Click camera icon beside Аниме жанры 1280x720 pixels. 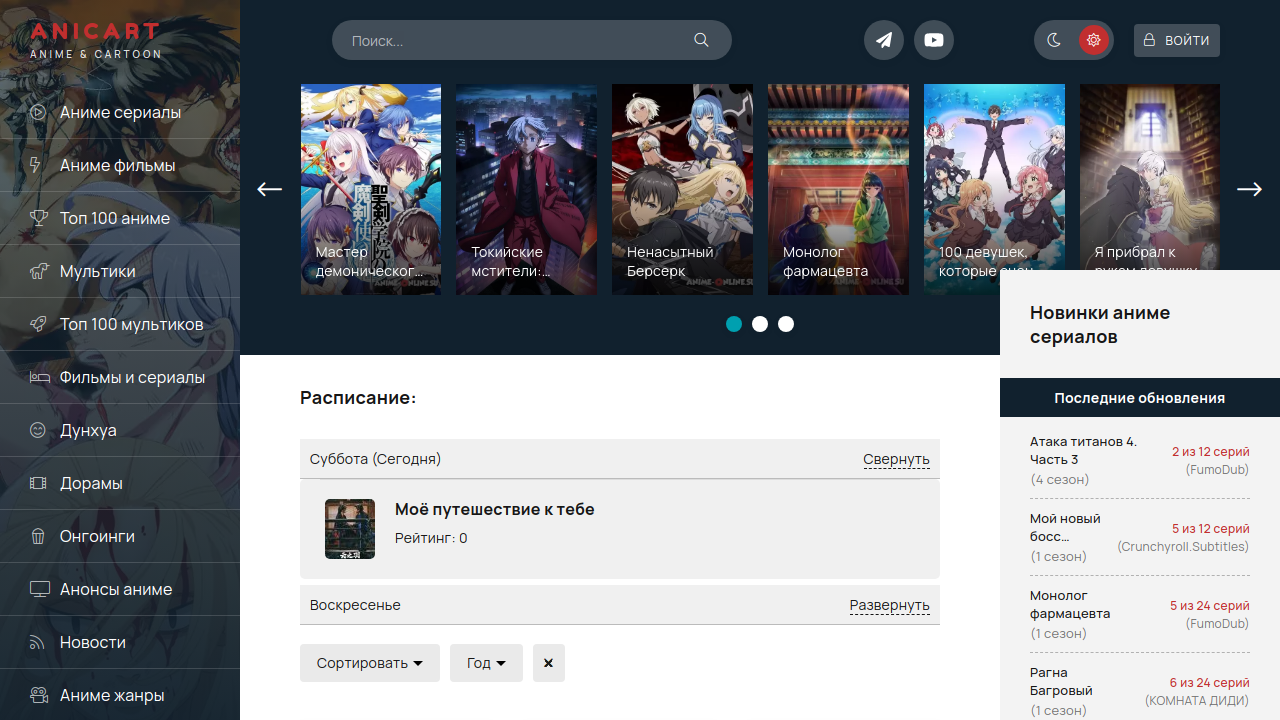pos(38,695)
